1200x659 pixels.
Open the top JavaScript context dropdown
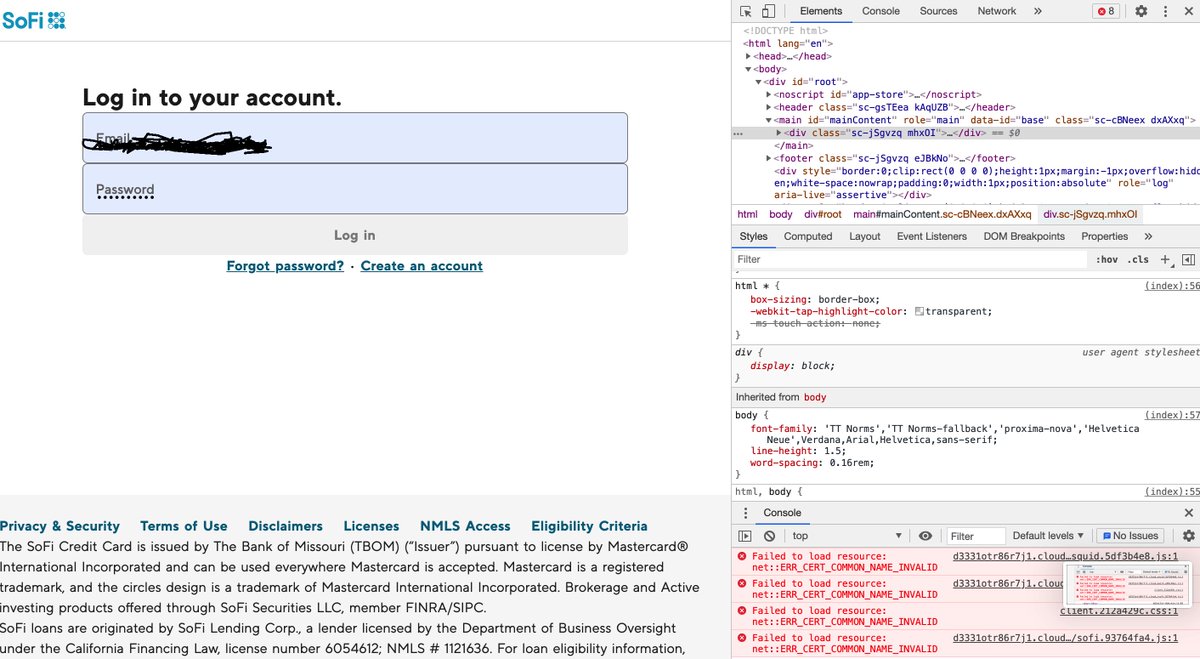(x=846, y=536)
